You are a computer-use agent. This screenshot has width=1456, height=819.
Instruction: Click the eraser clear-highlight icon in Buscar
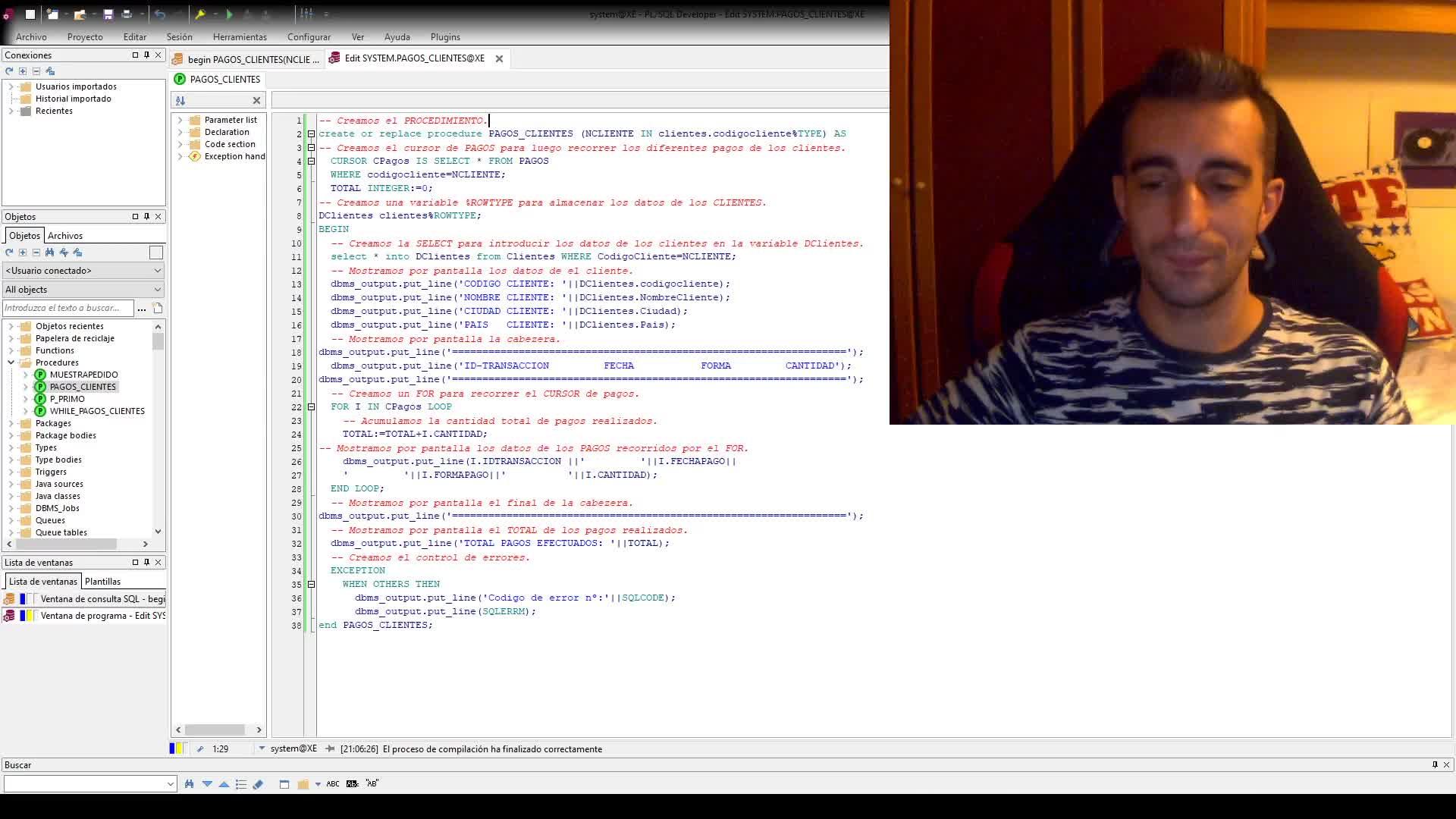click(x=258, y=784)
